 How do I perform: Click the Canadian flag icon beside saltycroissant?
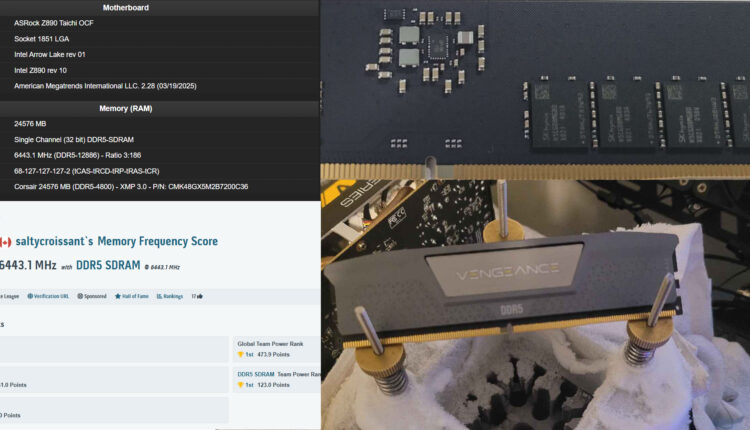pos(5,242)
